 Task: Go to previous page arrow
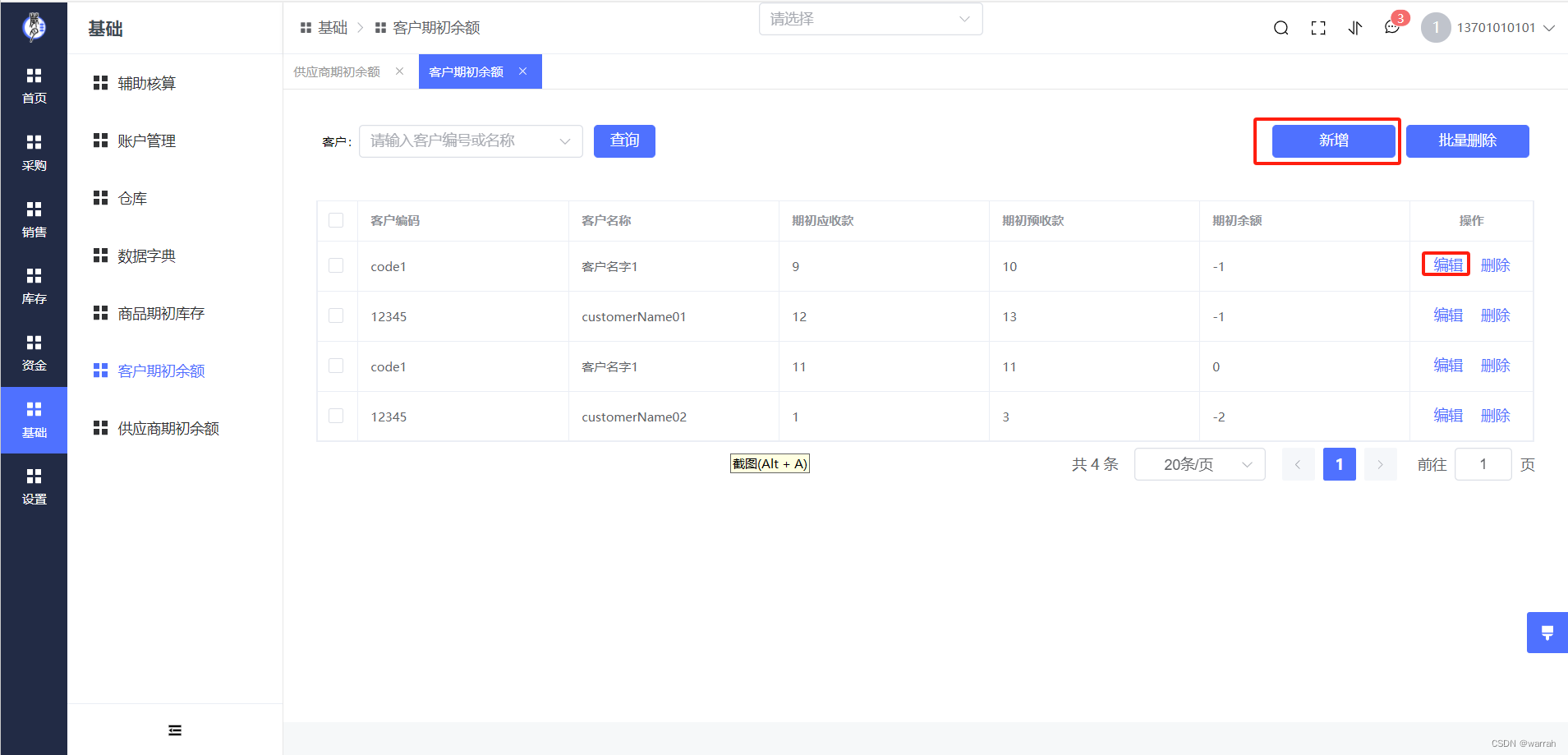point(1298,464)
